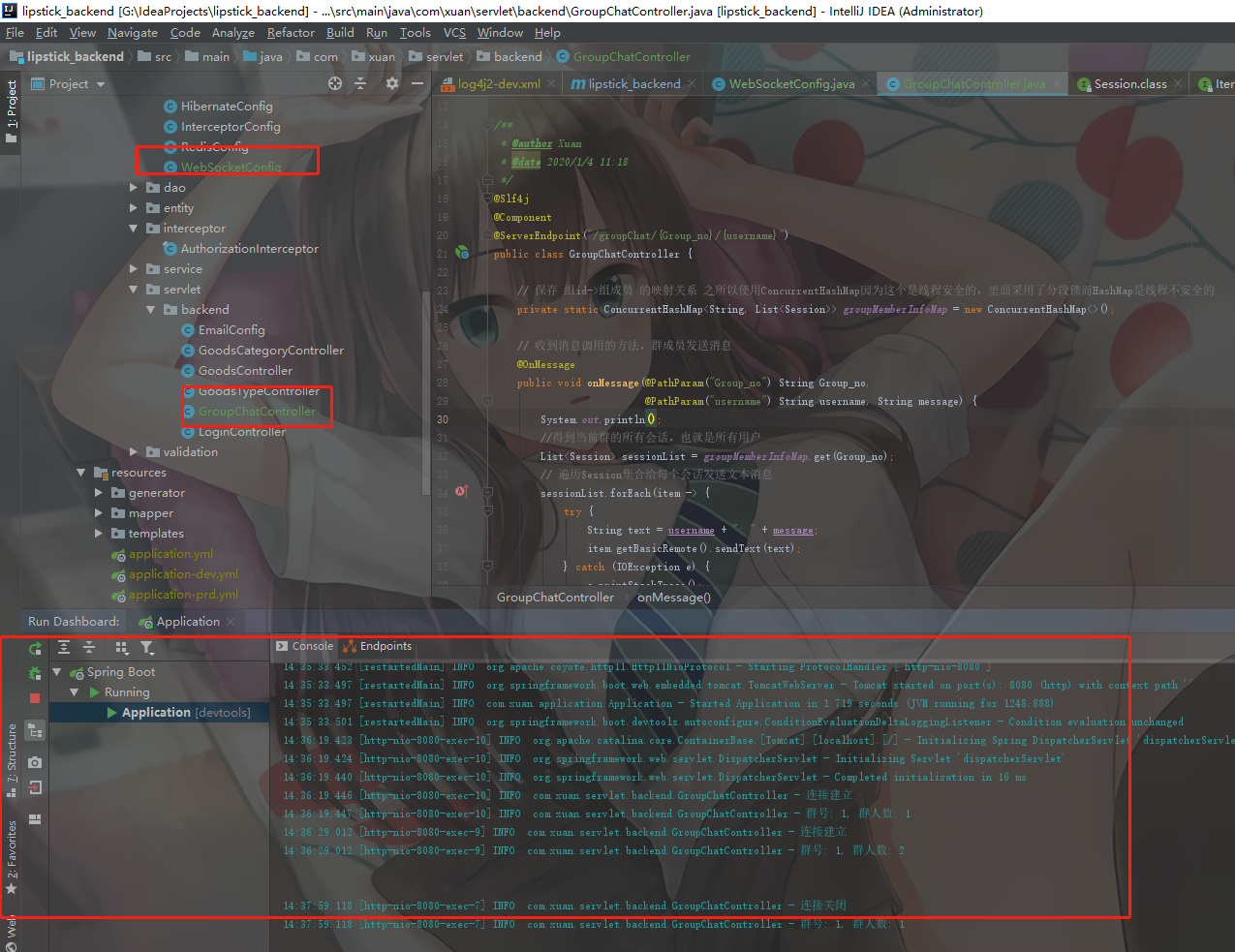Open the Build menu
This screenshot has height=952, width=1235.
coord(340,32)
